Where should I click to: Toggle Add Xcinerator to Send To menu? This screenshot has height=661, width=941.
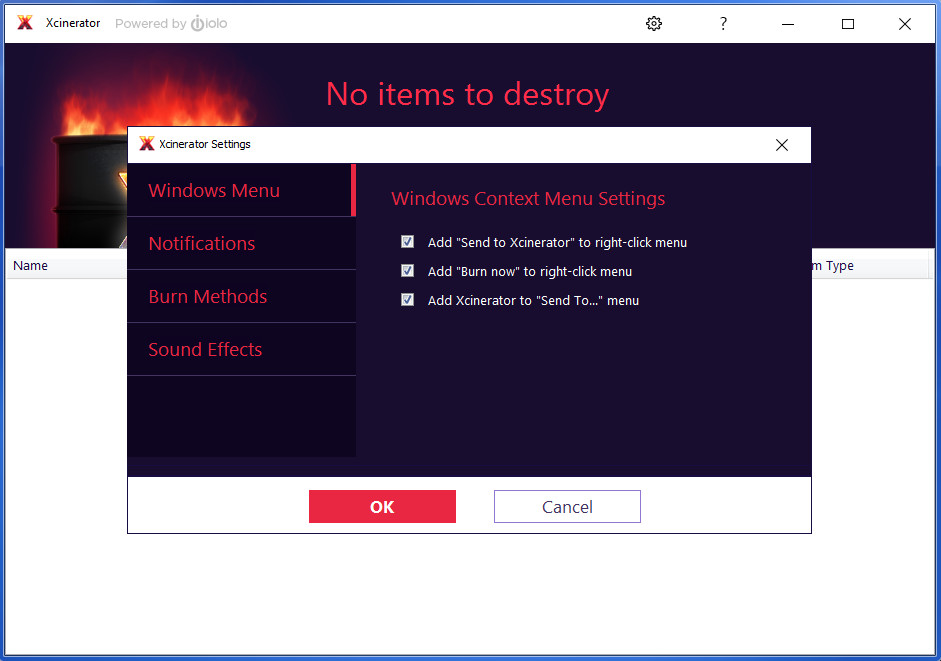(407, 299)
